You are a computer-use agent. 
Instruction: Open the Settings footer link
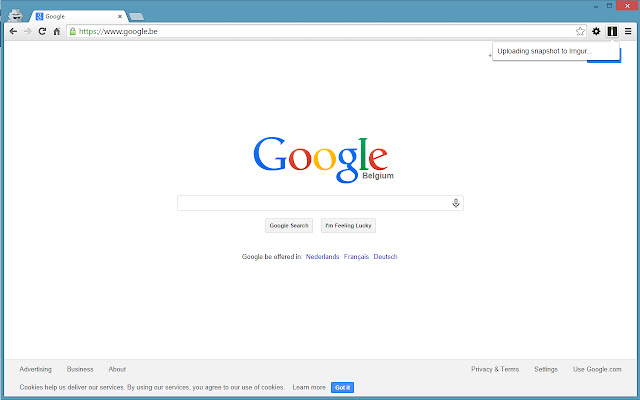coord(546,369)
